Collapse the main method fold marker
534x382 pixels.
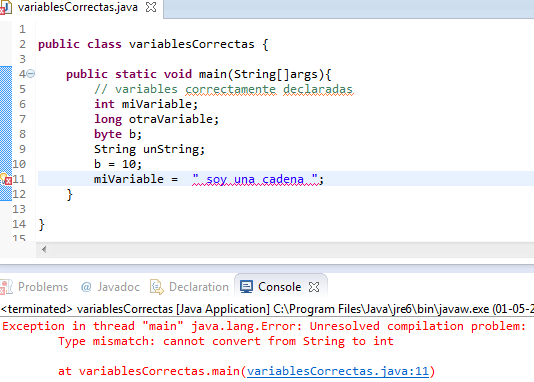click(x=31, y=74)
